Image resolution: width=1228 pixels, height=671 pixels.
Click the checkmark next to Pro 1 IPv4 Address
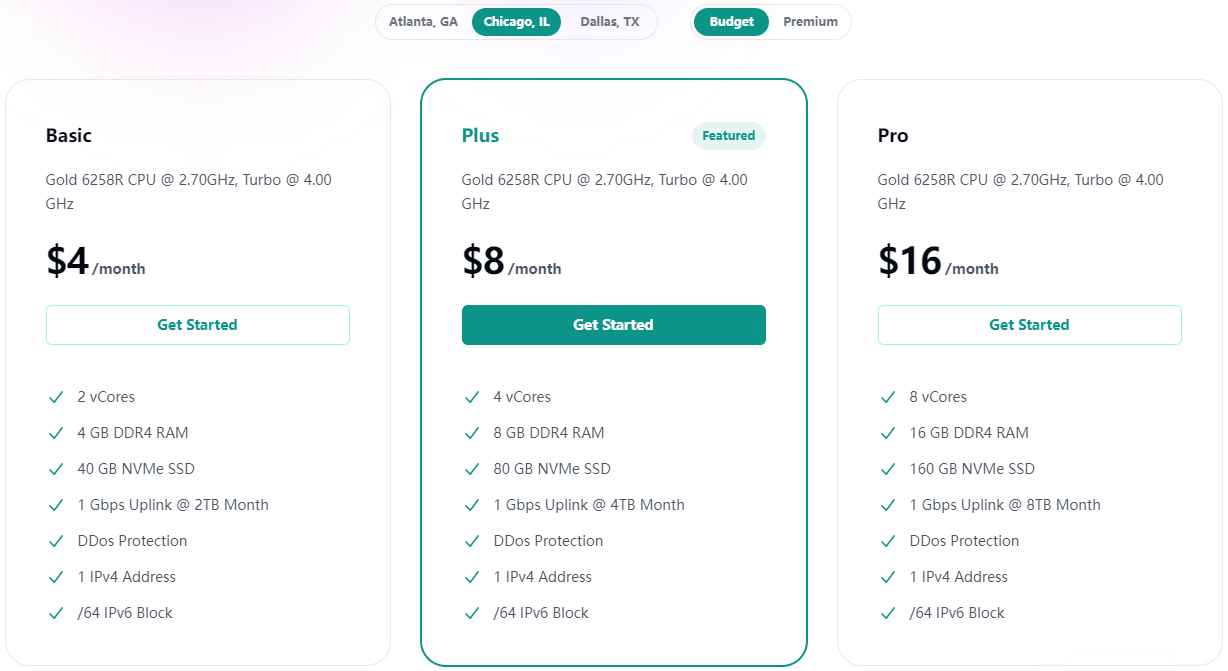888,577
